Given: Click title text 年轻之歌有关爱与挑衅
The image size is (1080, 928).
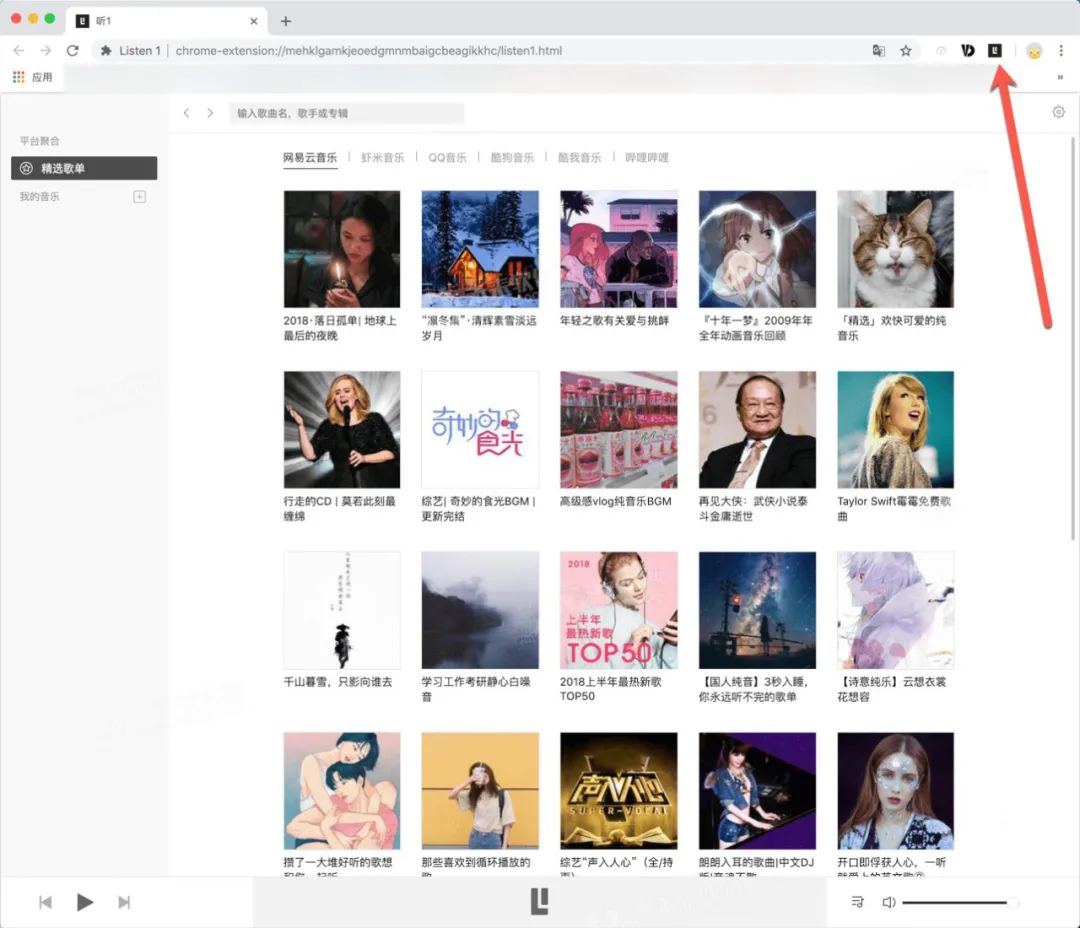Looking at the screenshot, I should [x=614, y=320].
